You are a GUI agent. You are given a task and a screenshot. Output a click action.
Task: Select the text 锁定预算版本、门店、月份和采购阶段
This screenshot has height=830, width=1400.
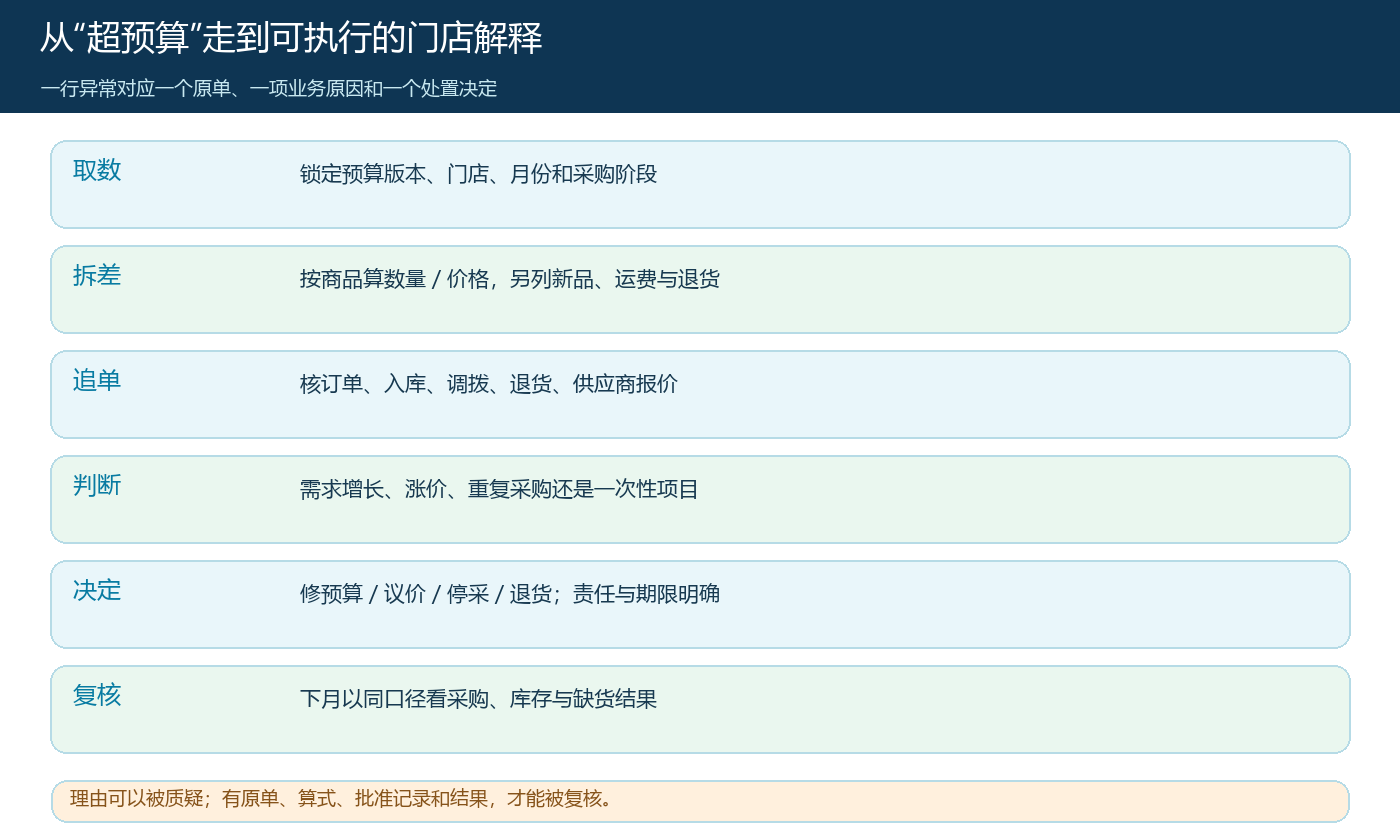point(478,174)
